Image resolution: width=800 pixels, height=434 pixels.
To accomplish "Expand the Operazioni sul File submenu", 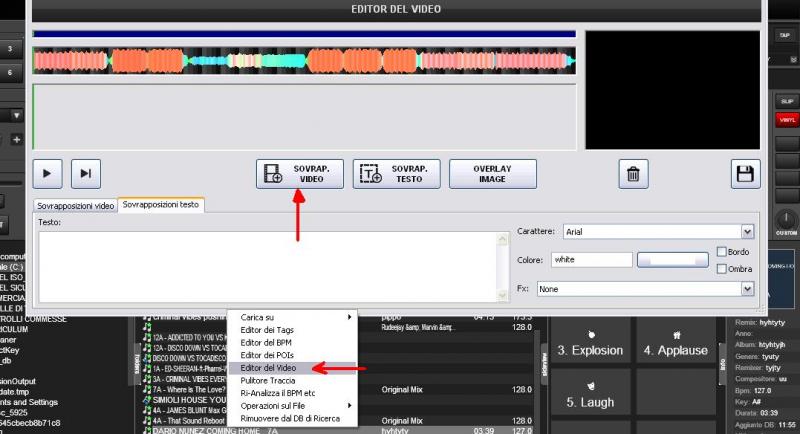I will point(292,406).
